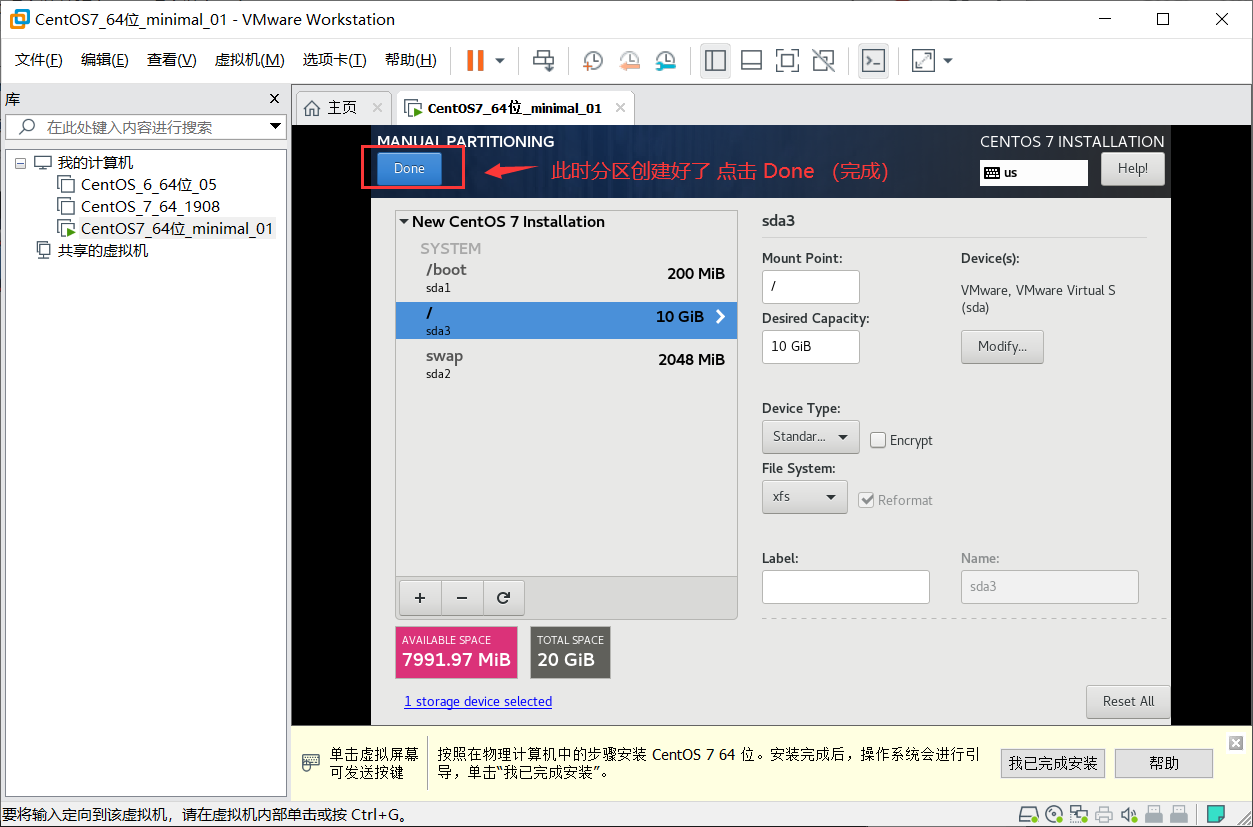The image size is (1253, 827).
Task: Select 共享的虚拟机 in the library
Action: [102, 250]
